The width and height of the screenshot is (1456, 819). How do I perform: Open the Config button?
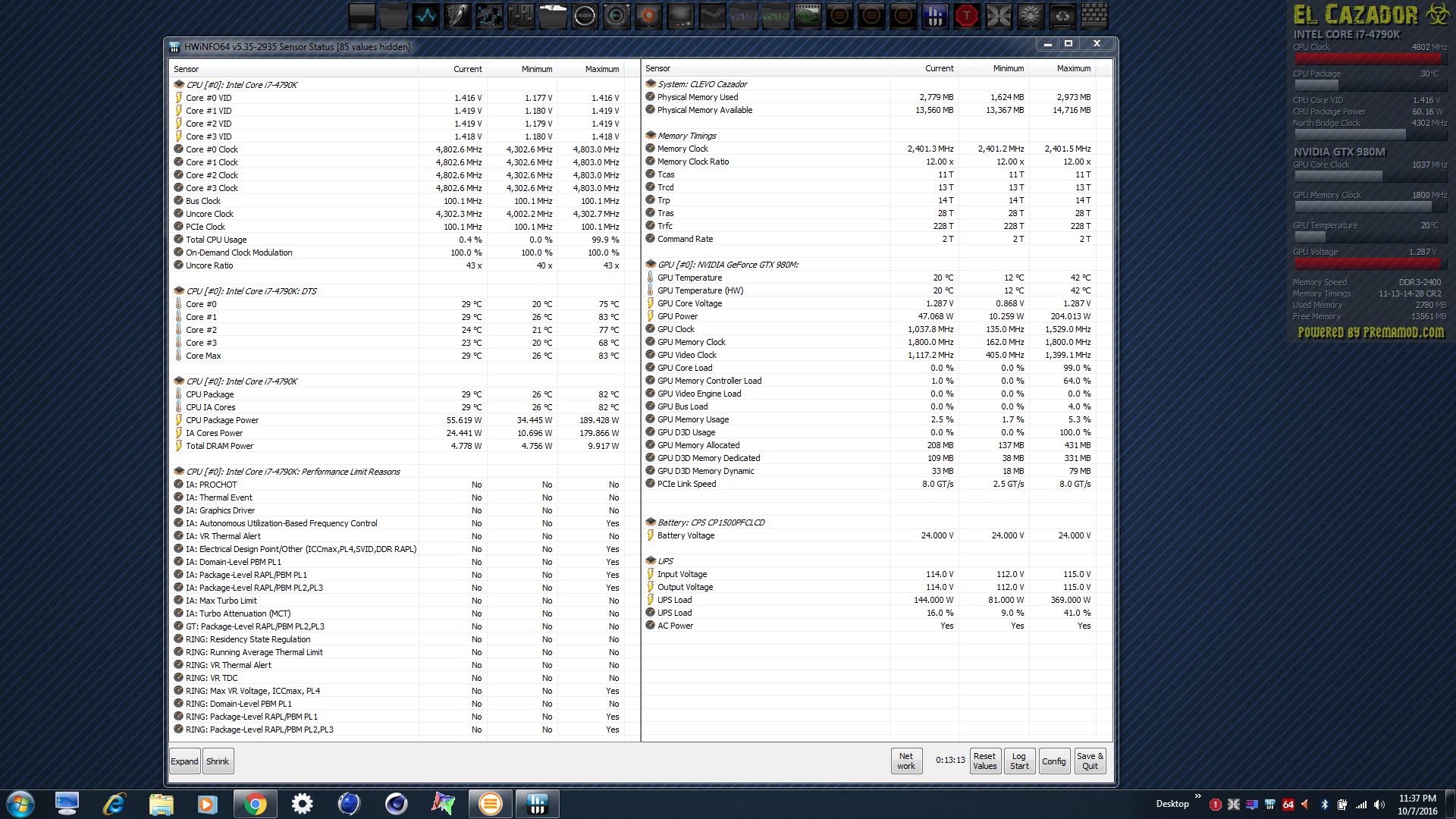[1053, 761]
